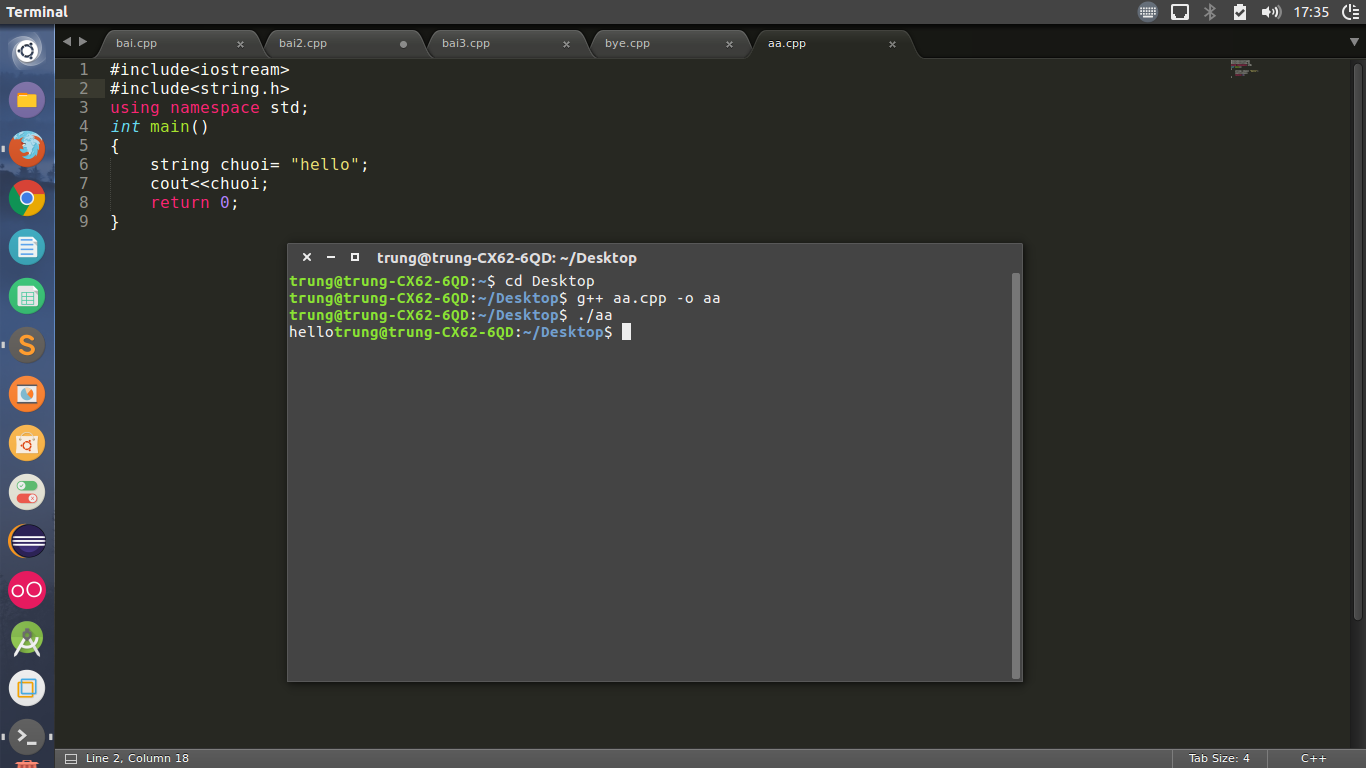This screenshot has width=1366, height=768.
Task: Open LibreOffice Calc from the dock
Action: 27,296
